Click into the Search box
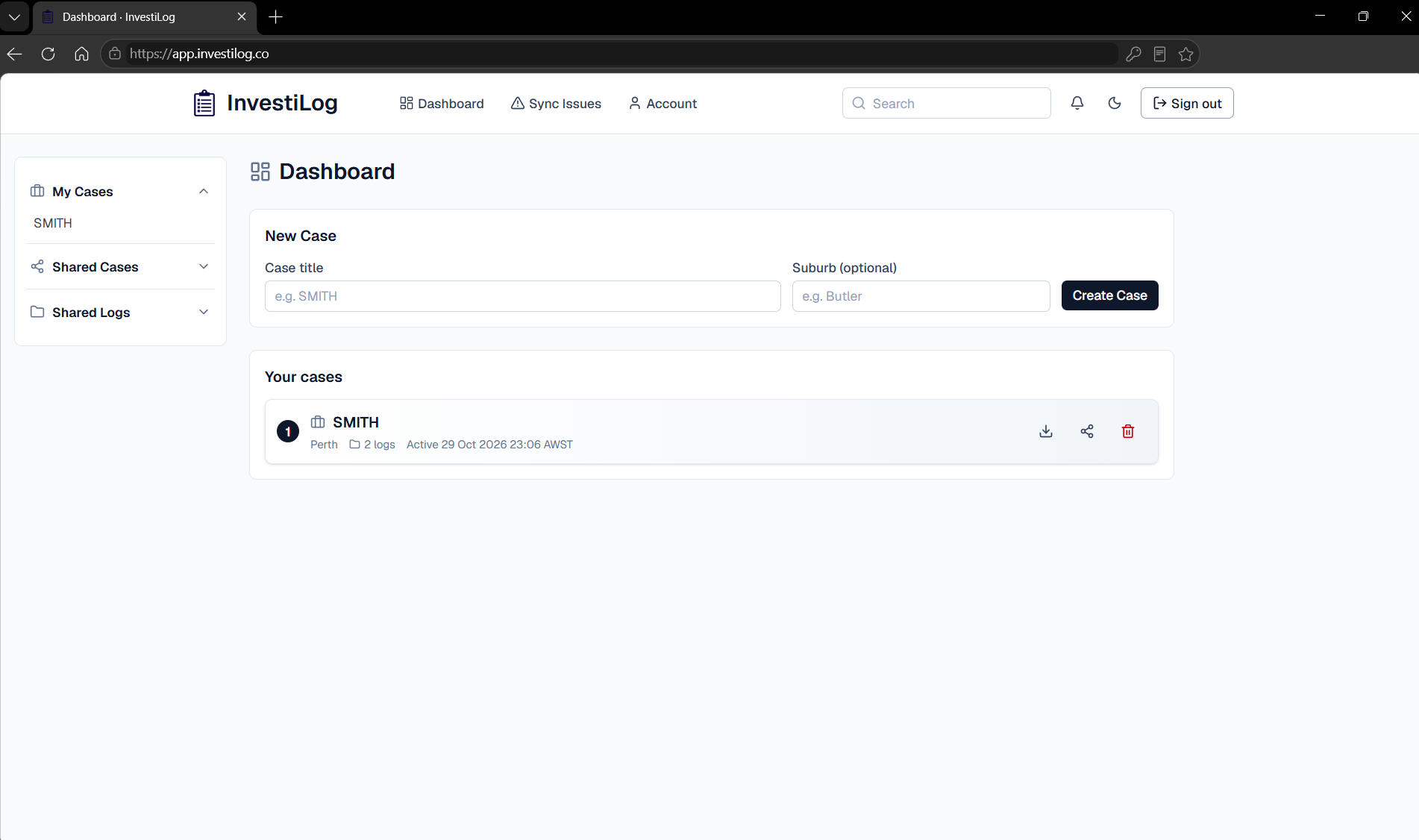Viewport: 1419px width, 840px height. [x=947, y=103]
